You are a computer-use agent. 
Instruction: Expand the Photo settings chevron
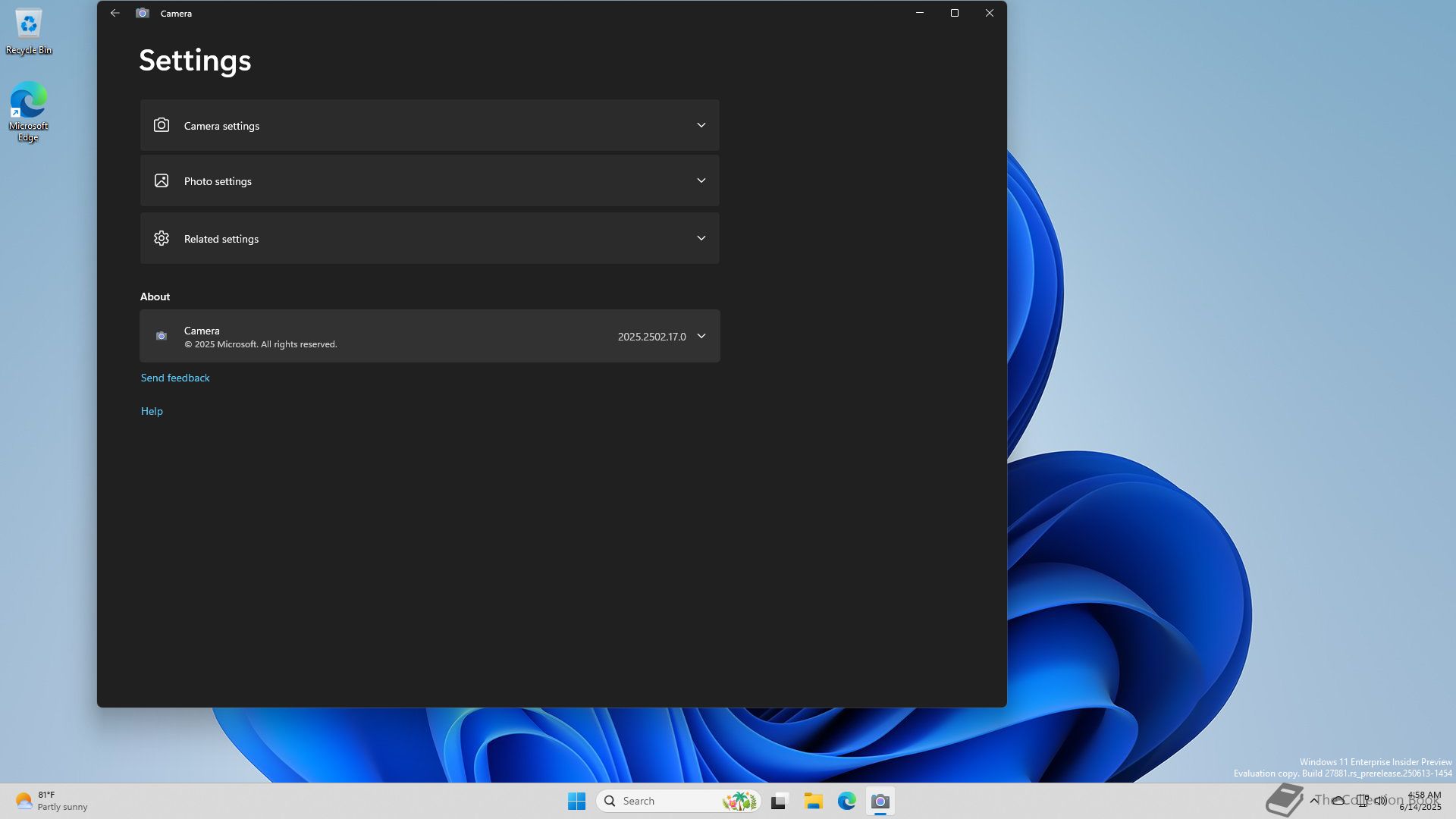(x=701, y=180)
